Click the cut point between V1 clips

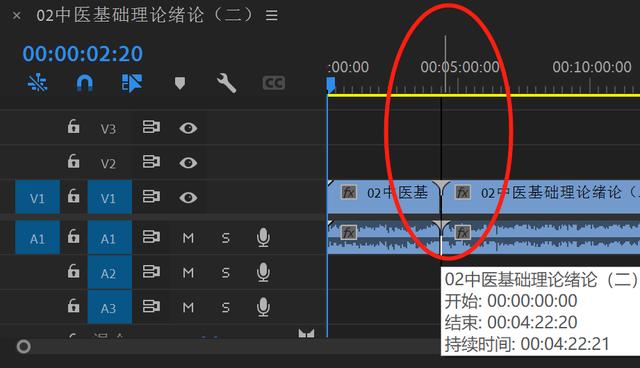coord(441,197)
